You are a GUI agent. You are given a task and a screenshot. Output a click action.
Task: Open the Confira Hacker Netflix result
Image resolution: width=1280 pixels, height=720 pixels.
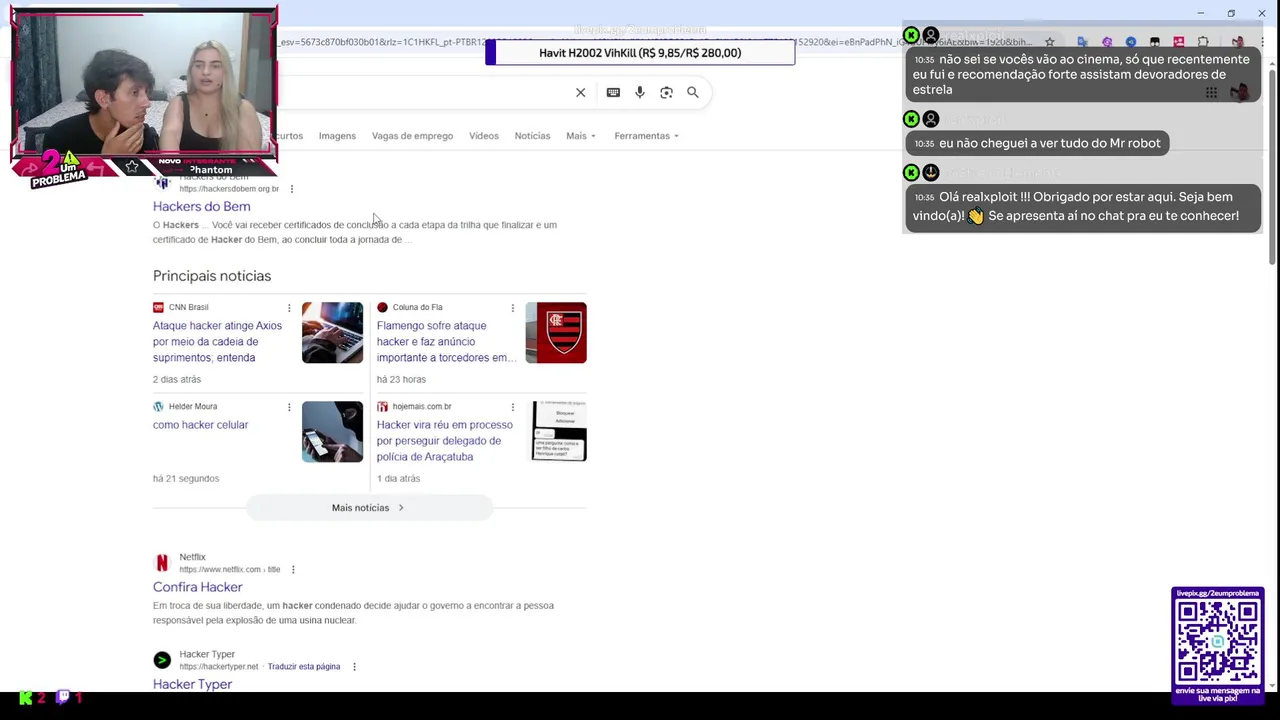pyautogui.click(x=197, y=587)
